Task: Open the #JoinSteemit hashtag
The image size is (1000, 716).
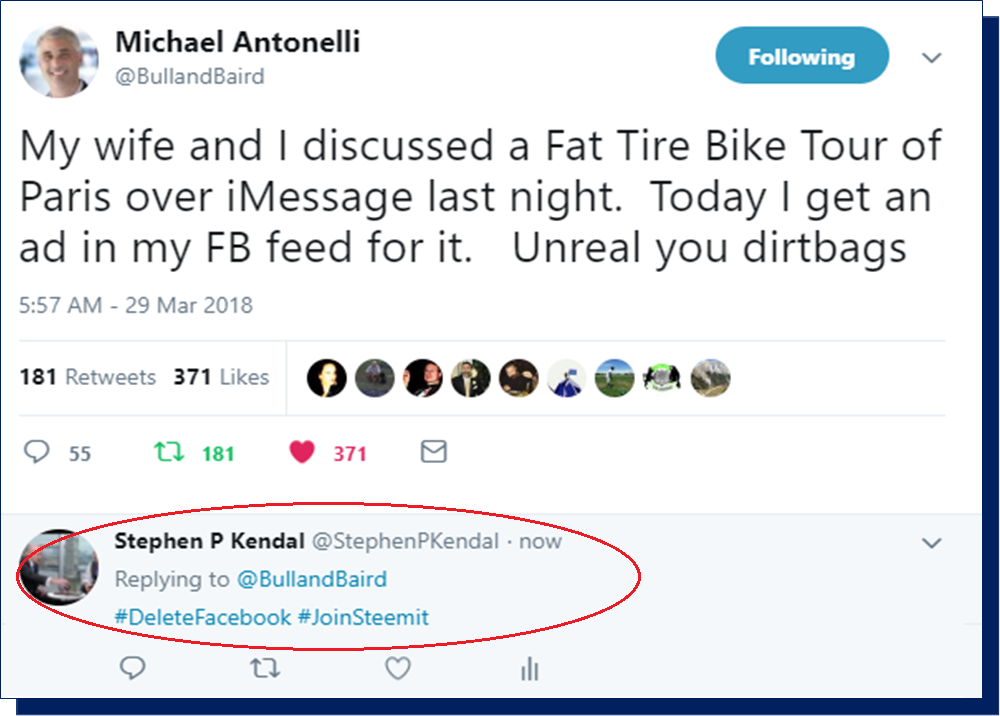Action: [x=364, y=617]
